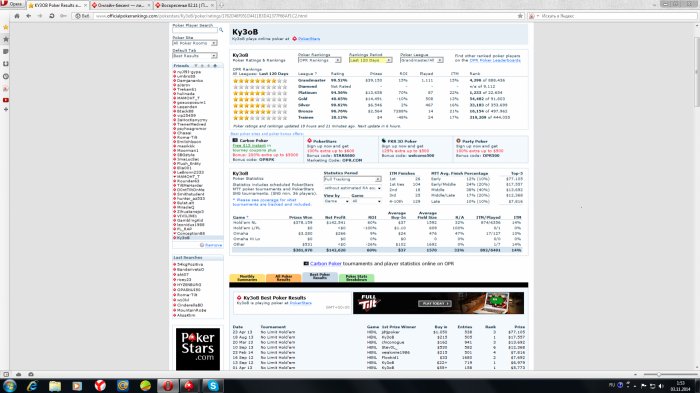Image resolution: width=700 pixels, height=393 pixels.
Task: Click the Carbon Poker link
Action: pos(325,264)
